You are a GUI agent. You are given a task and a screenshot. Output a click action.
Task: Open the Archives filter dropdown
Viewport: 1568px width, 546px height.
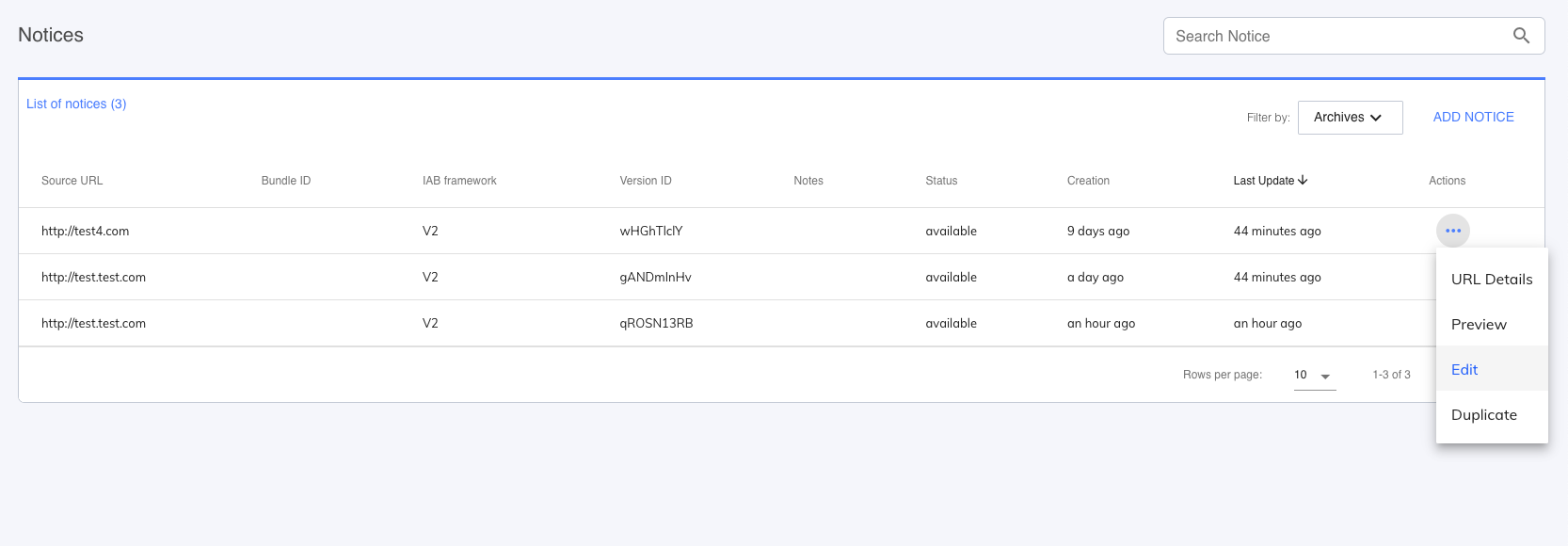[x=1350, y=118]
